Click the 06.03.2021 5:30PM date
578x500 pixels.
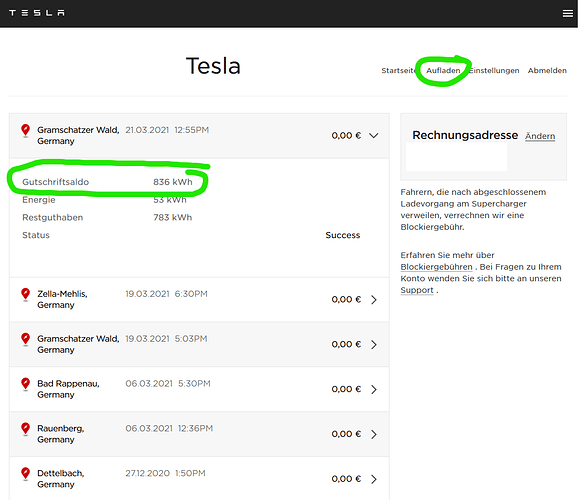(x=168, y=383)
